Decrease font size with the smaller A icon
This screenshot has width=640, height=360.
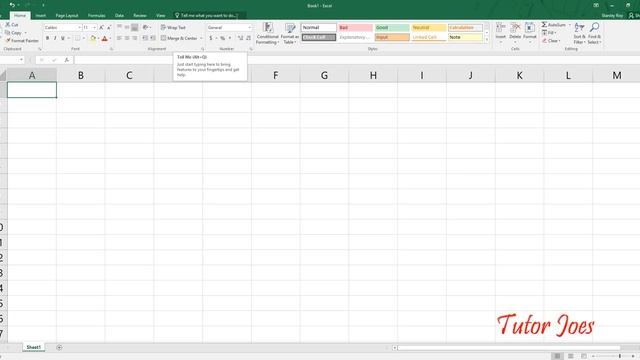coord(109,27)
